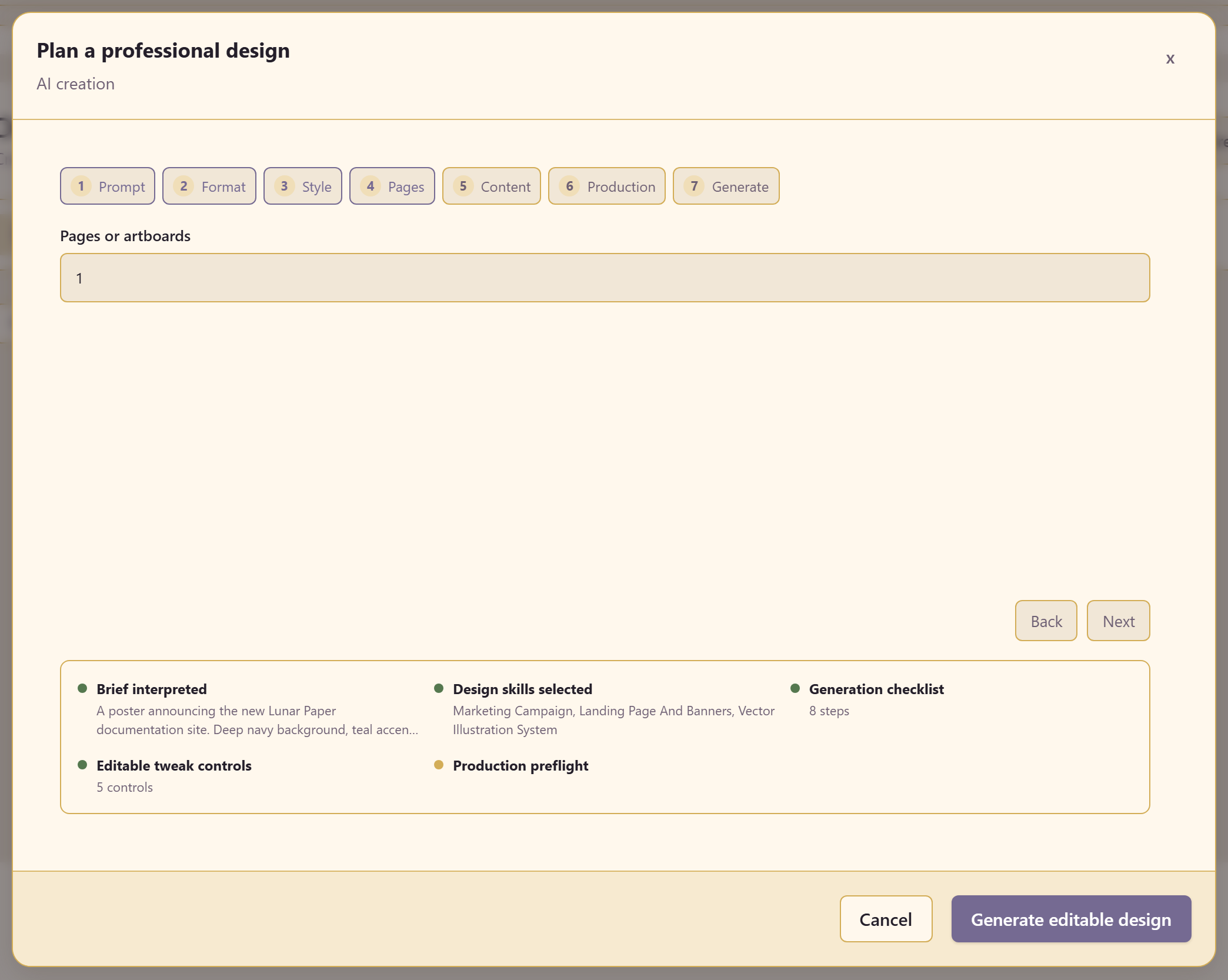Screen dimensions: 1228x980
Task: Go to the Prompt step
Action: click(x=108, y=186)
